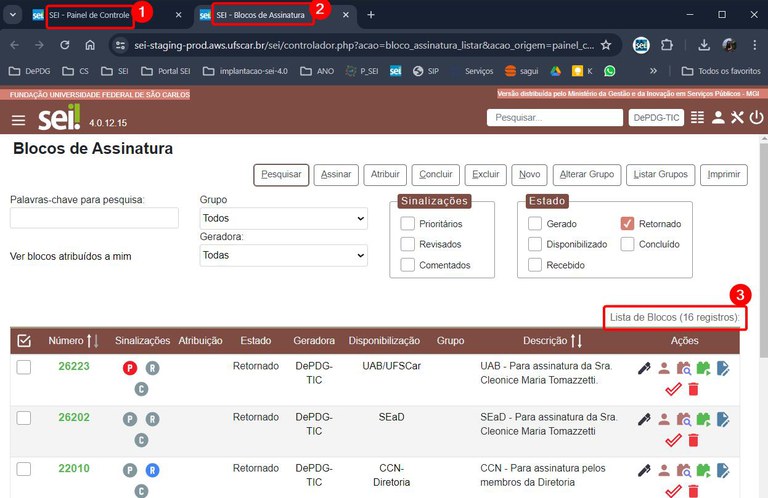Expand the Grupo dropdown showing Todos
This screenshot has width=768, height=498.
point(284,218)
